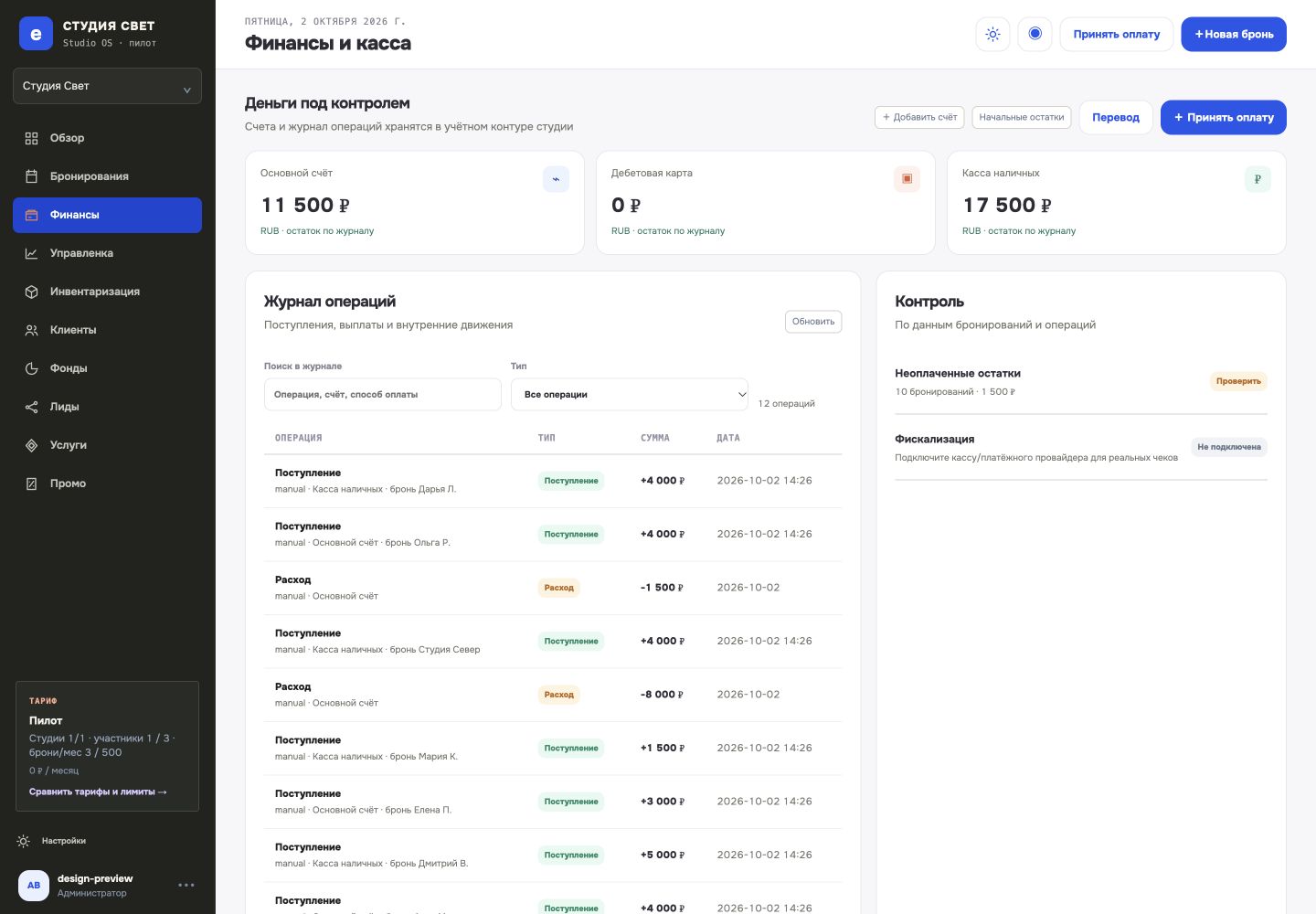Open the user menu three-dots icon
The image size is (1316, 914).
pos(186,885)
